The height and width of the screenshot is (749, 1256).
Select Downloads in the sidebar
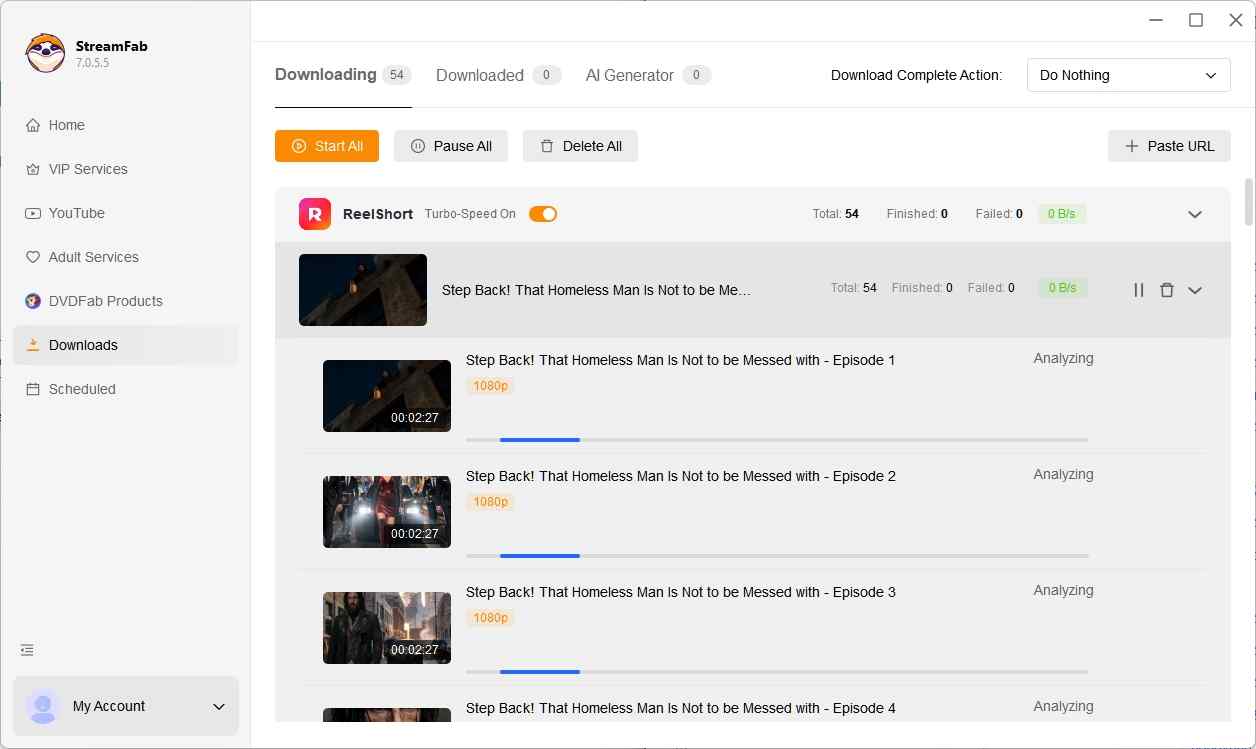coord(126,345)
